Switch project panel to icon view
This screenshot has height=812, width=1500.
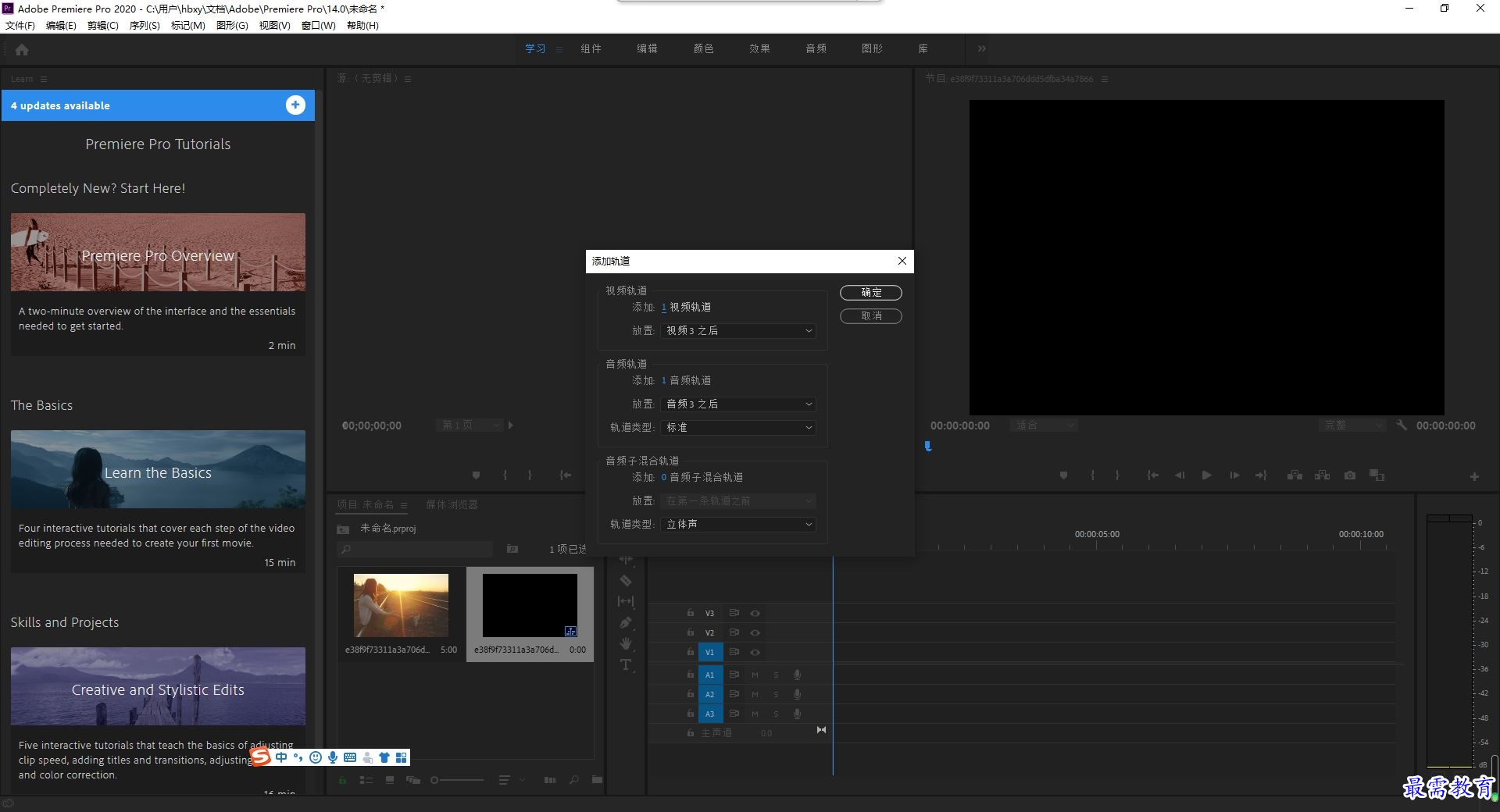[x=389, y=779]
